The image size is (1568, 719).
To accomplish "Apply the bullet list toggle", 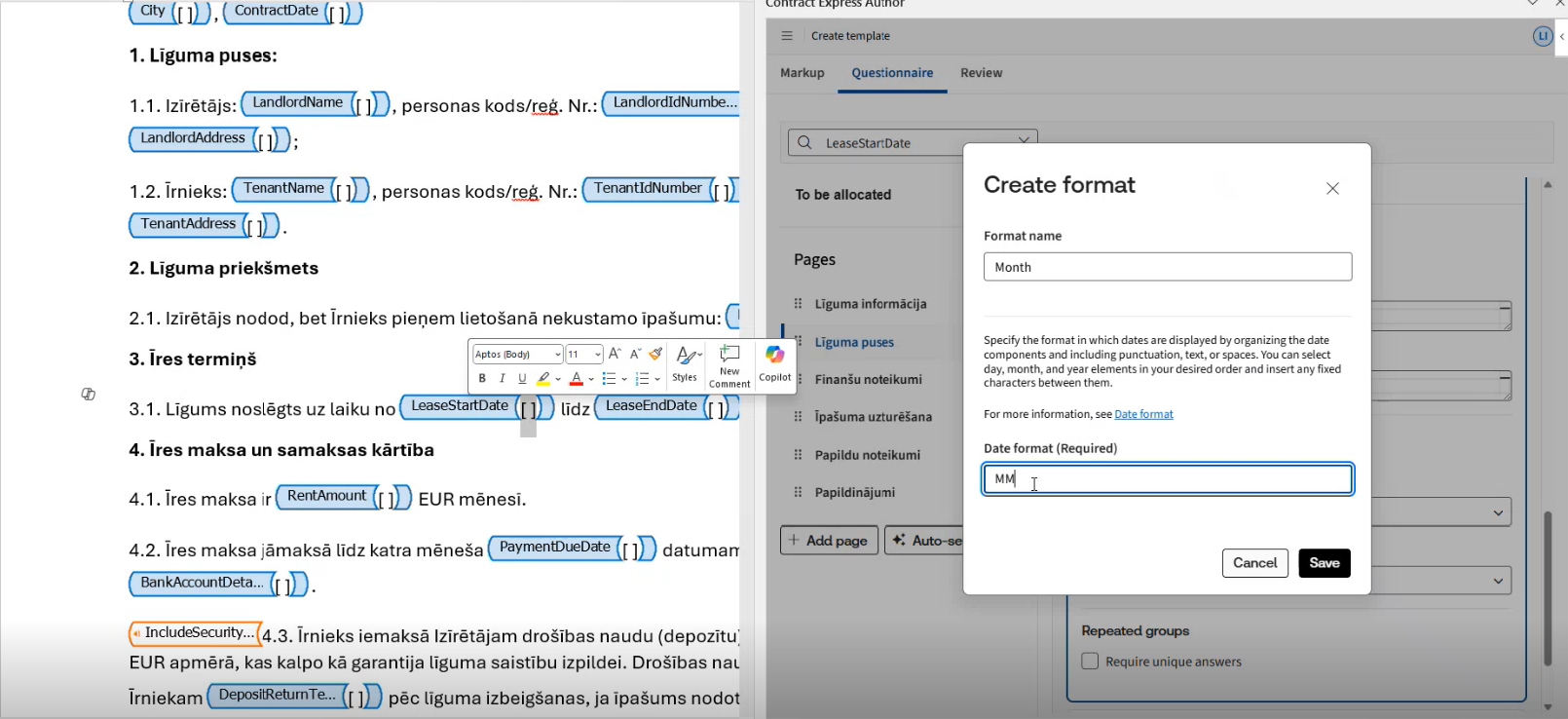I will pyautogui.click(x=608, y=379).
